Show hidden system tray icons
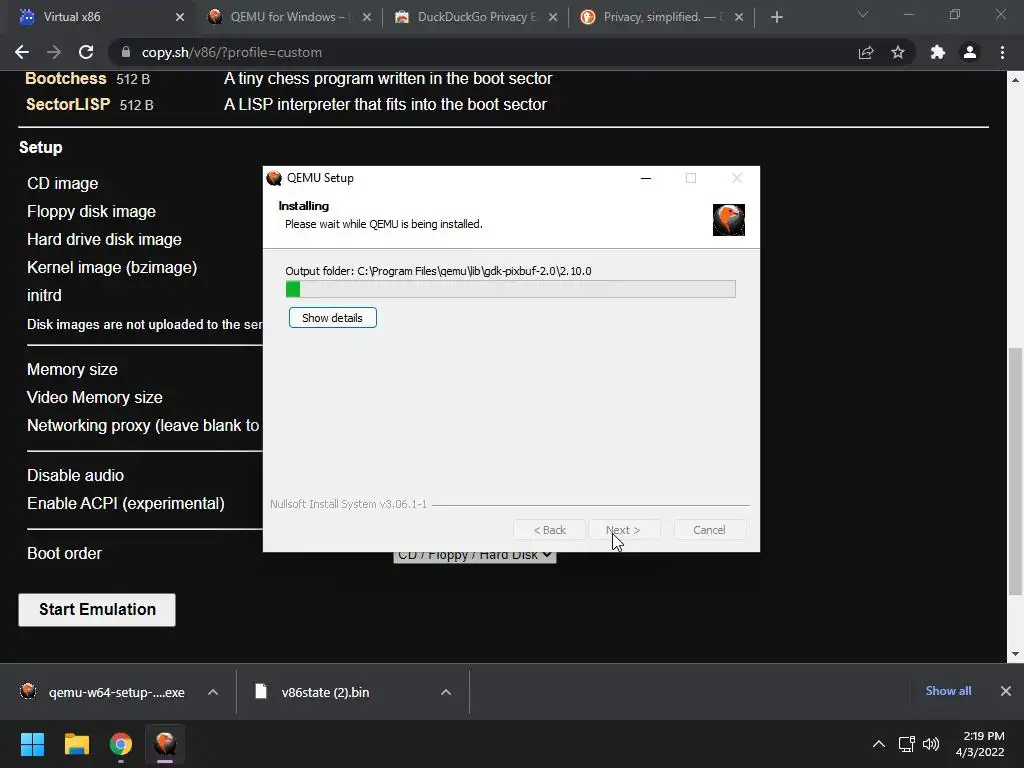This screenshot has width=1024, height=768. [x=879, y=744]
